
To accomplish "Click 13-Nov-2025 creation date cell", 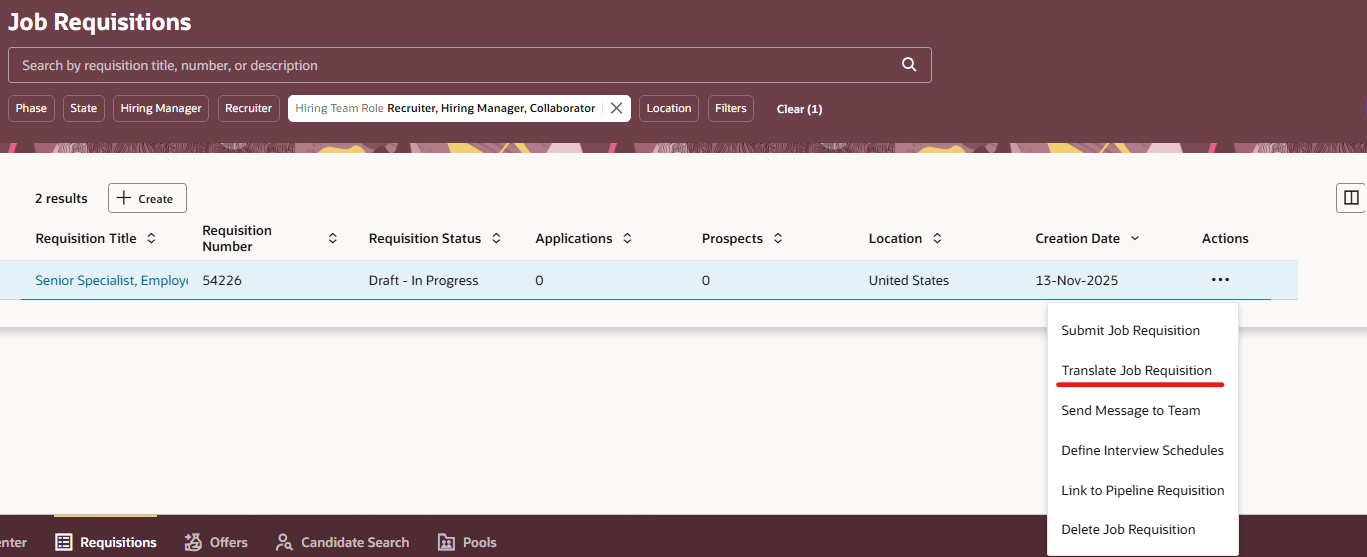I will click(1077, 280).
